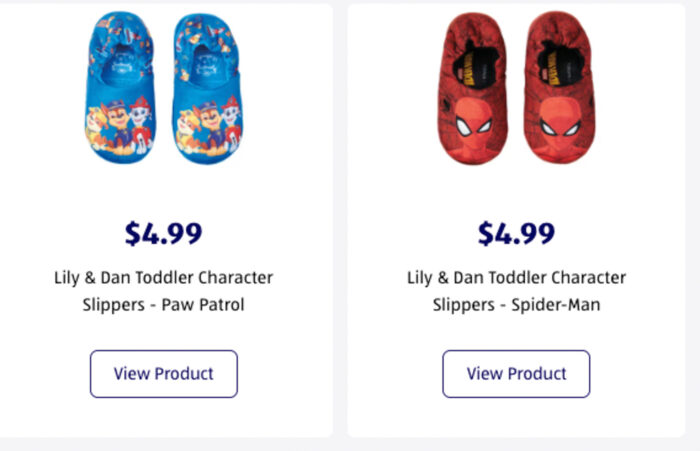Click "Lily & Dan Toddler Character" above Paw Patrol
This screenshot has height=451, width=700.
tap(164, 277)
